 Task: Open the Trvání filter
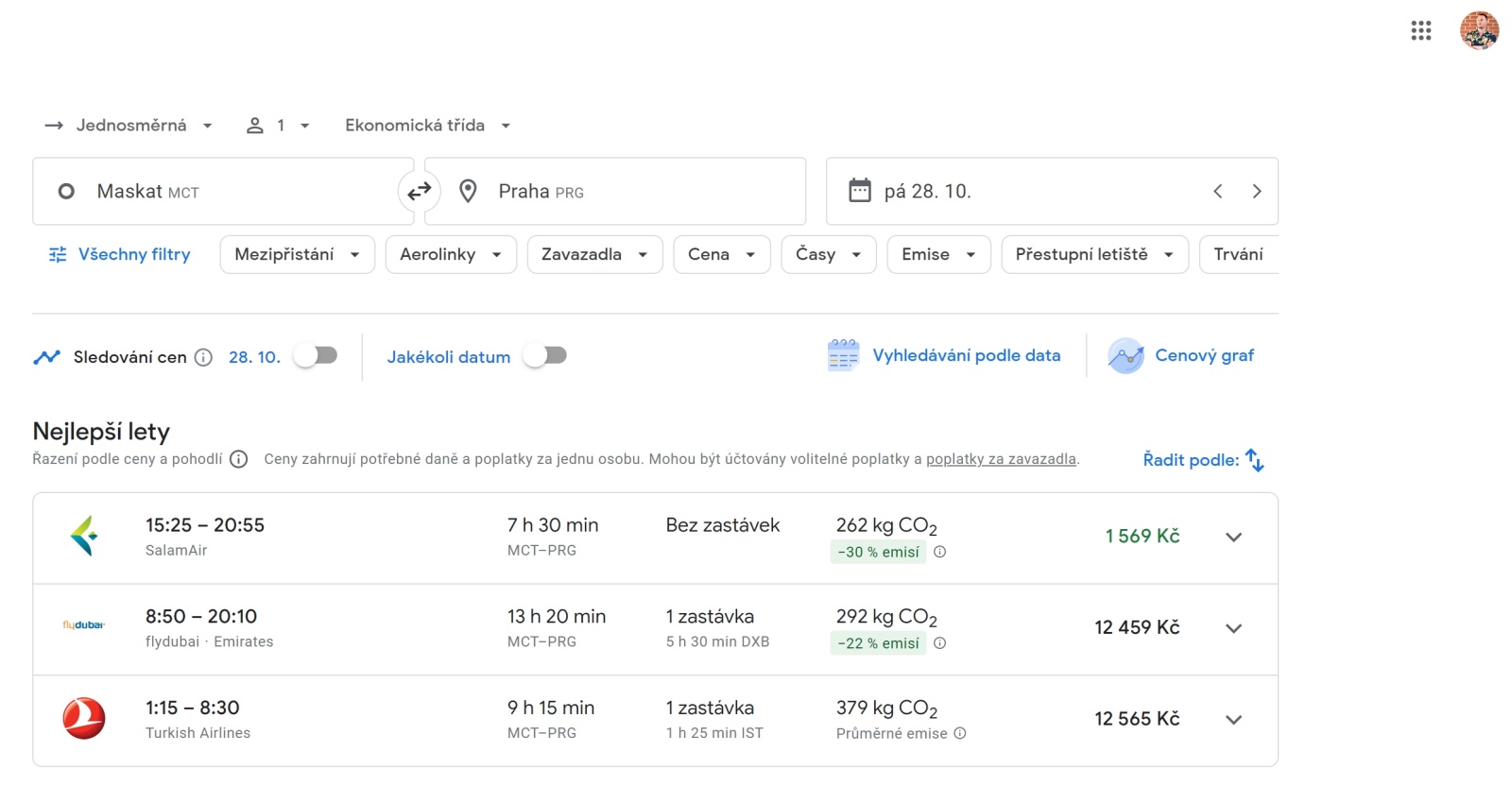pos(1239,254)
